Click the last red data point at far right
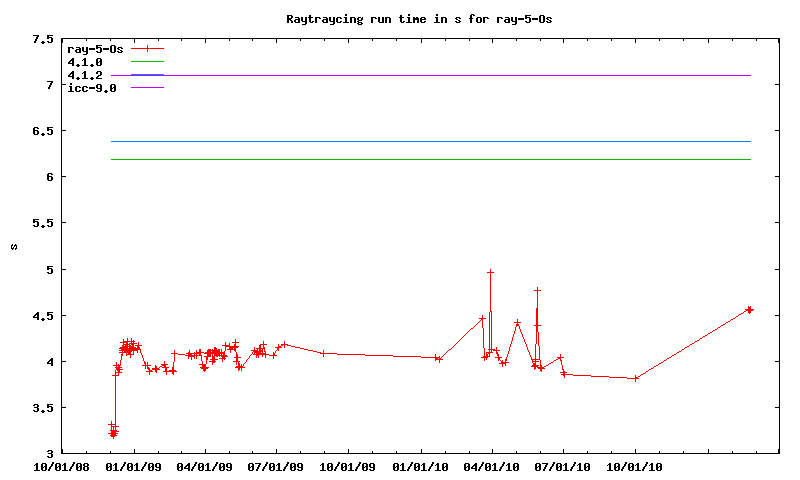This screenshot has height=480, width=800. click(749, 310)
